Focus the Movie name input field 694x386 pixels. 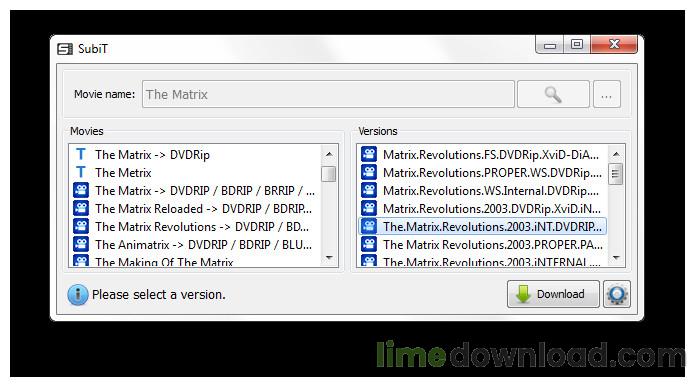(x=328, y=94)
